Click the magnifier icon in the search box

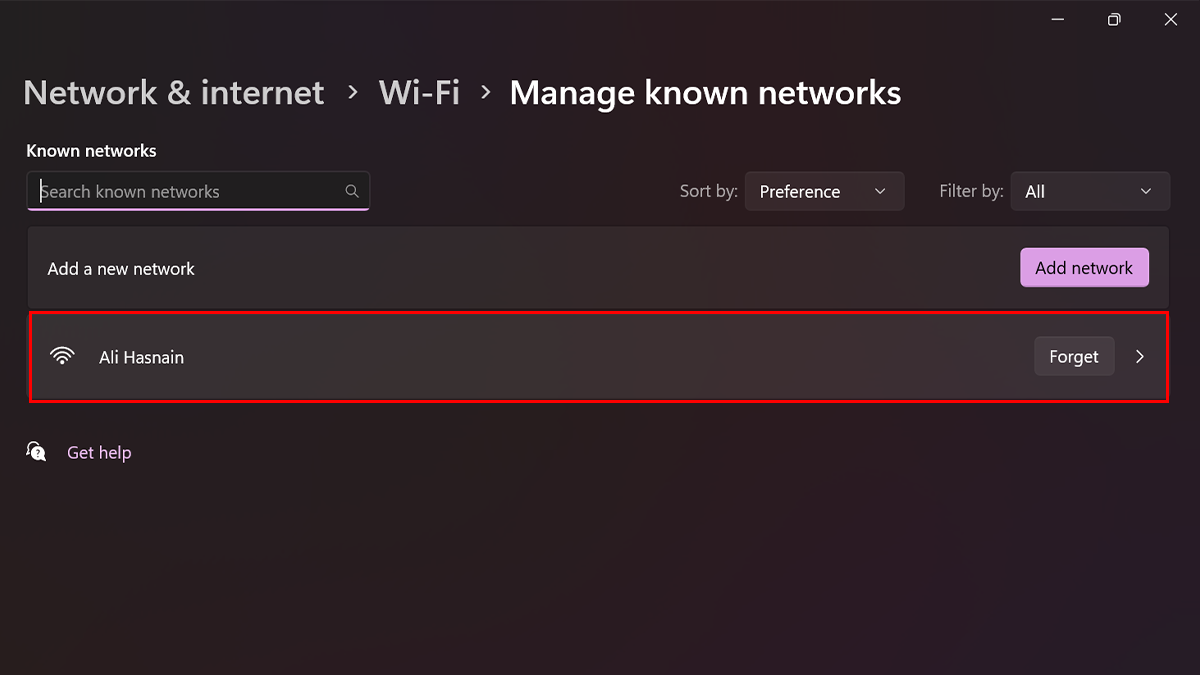352,191
